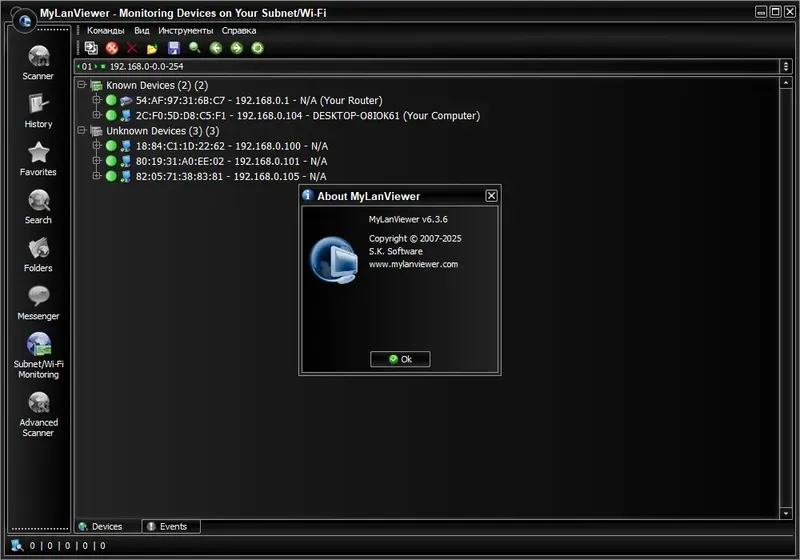The width and height of the screenshot is (800, 560).
Task: Click Ok in the About dialog
Action: pyautogui.click(x=400, y=359)
